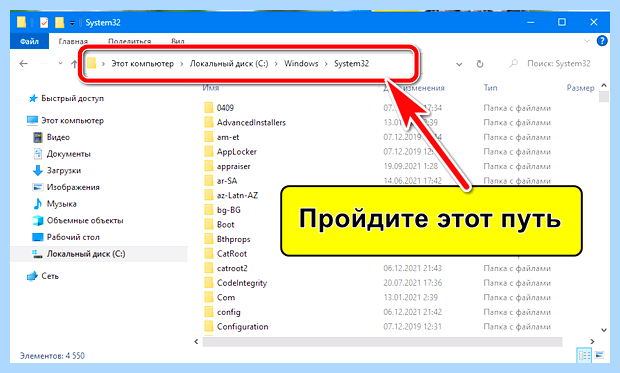Screen dimensions: 620x373
Task: Click Этот компьютер in the address bar
Action: click(142, 64)
